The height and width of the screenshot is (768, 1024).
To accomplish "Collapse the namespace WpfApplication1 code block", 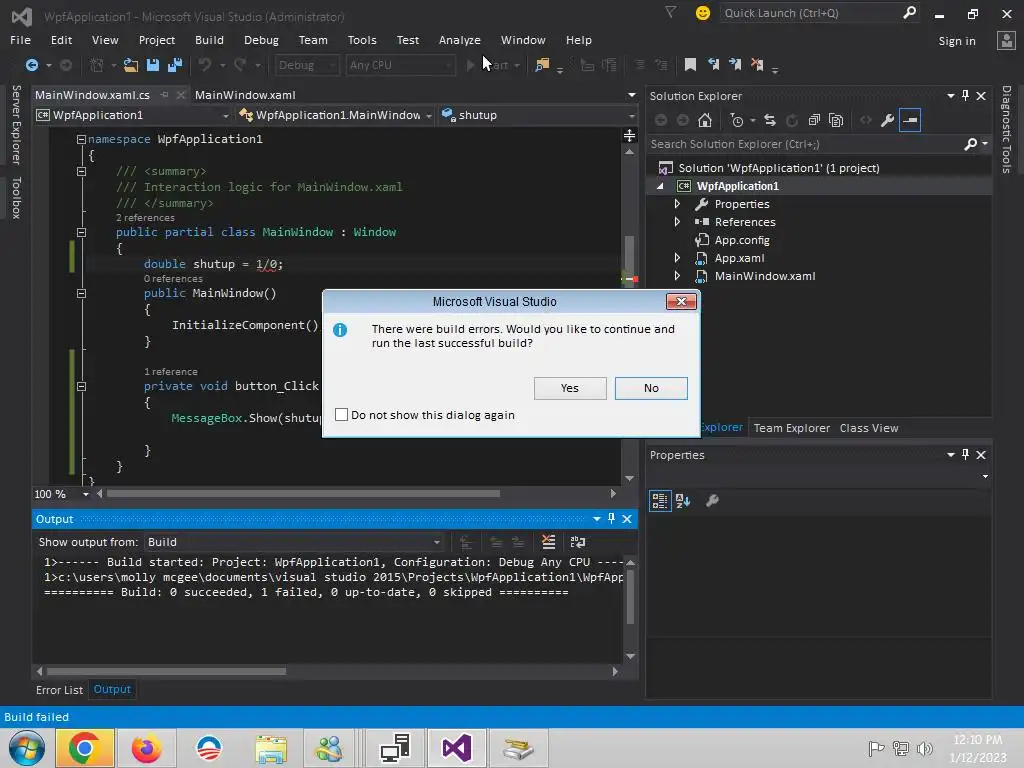I will point(81,139).
